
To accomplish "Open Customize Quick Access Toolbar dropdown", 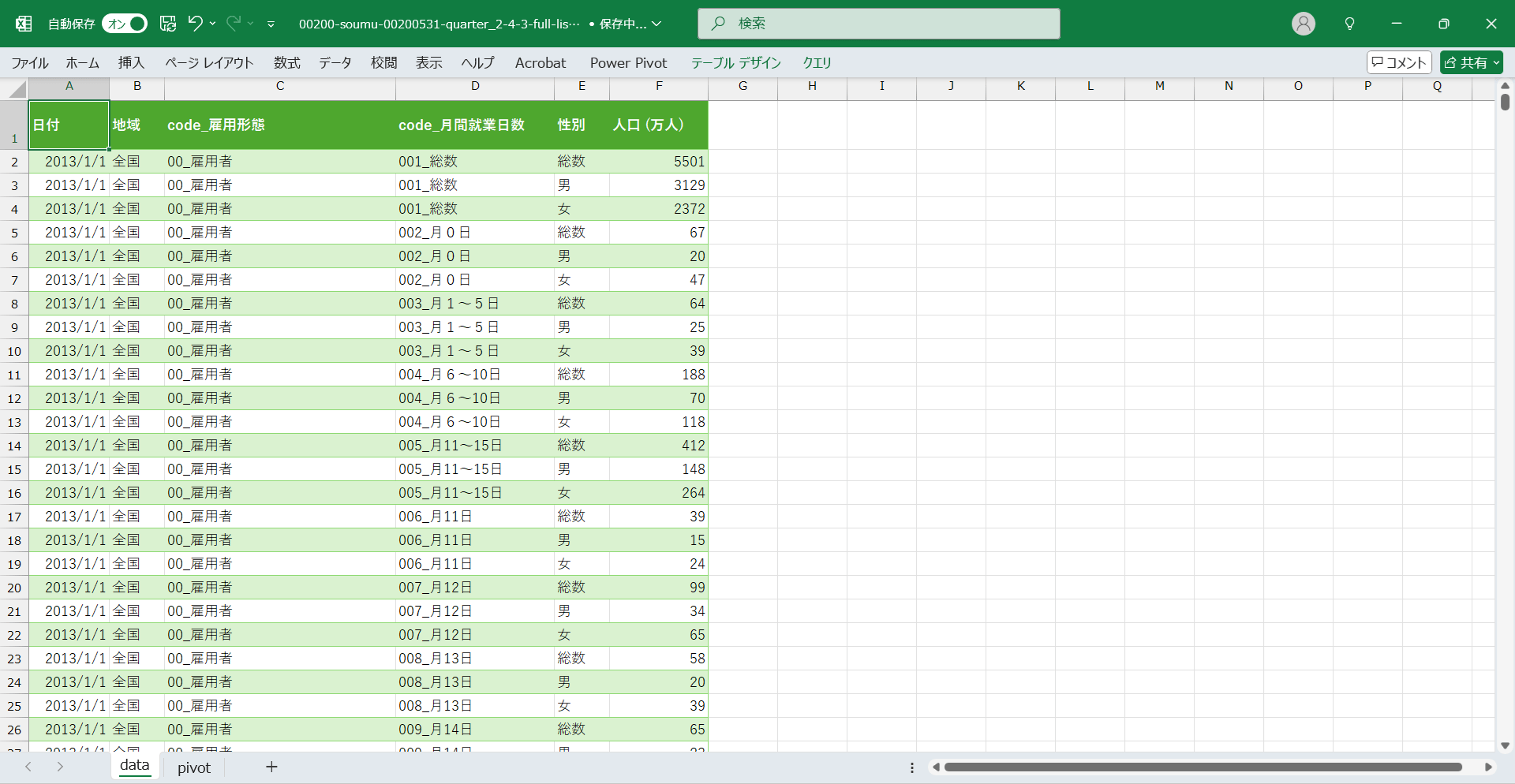I will [x=271, y=24].
